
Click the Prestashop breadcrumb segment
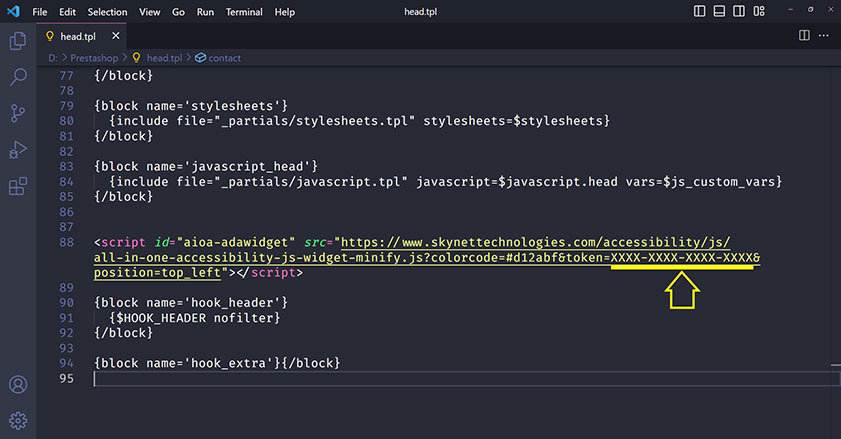click(94, 58)
